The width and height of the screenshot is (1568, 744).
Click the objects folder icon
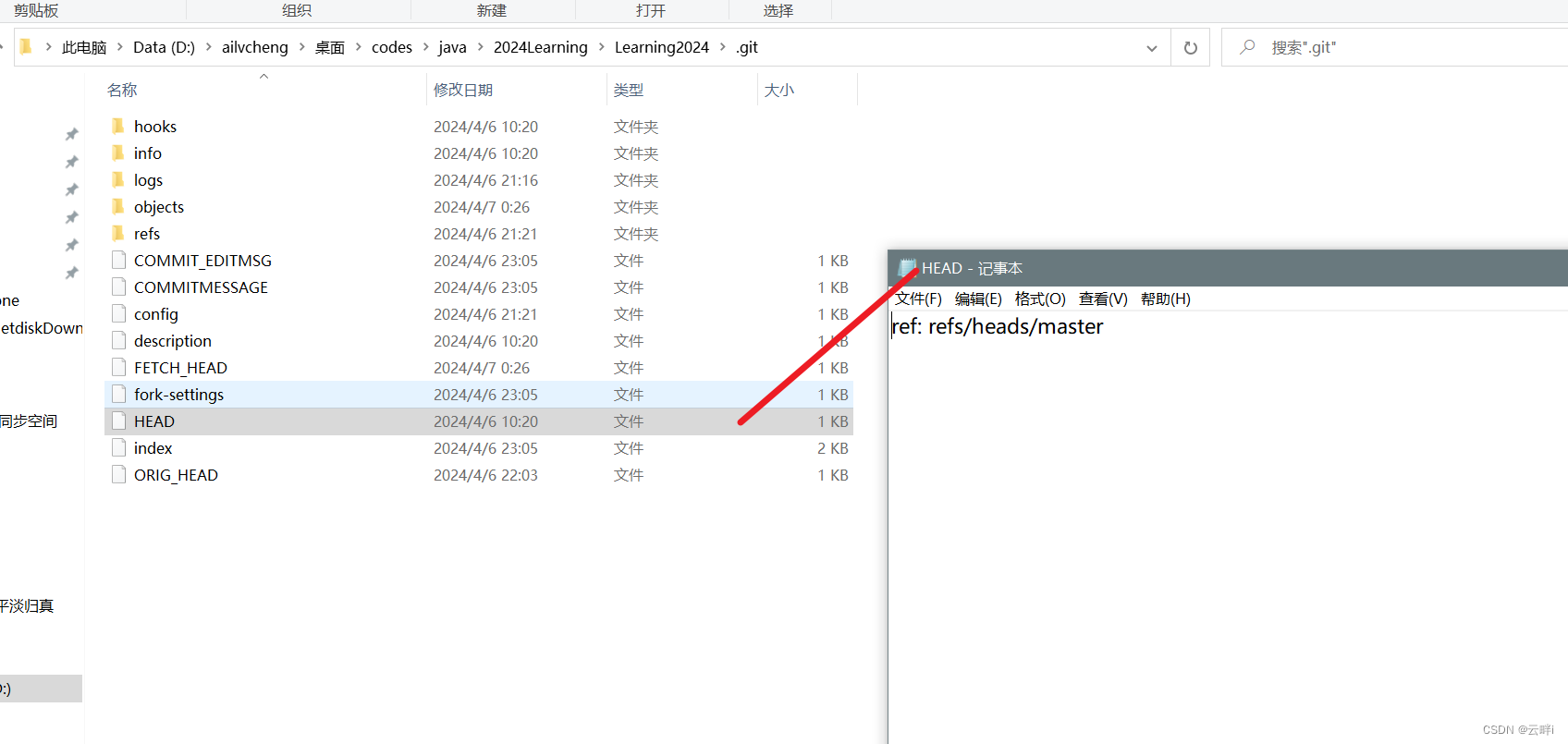[x=118, y=206]
